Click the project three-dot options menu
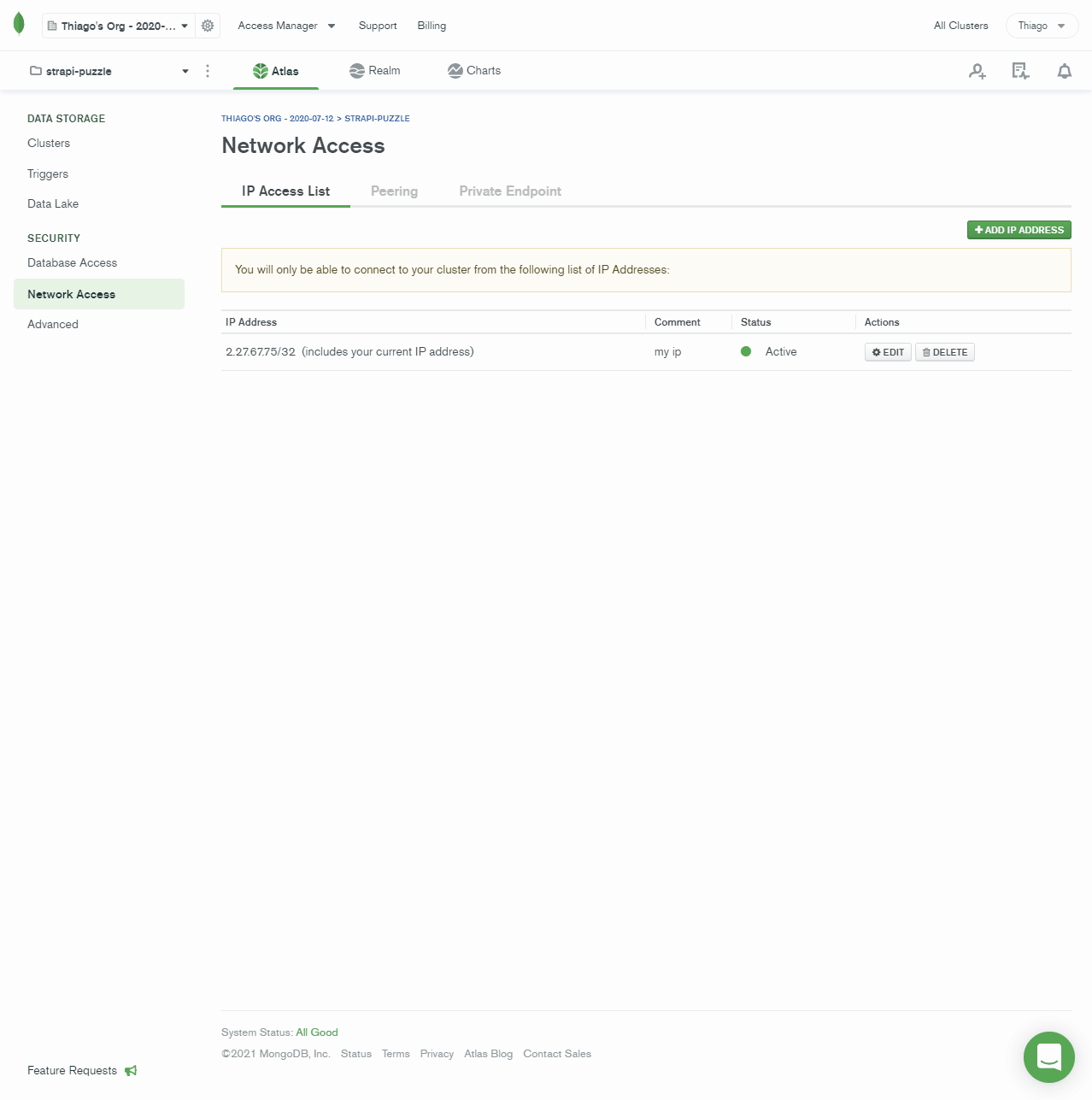1092x1100 pixels. (208, 71)
